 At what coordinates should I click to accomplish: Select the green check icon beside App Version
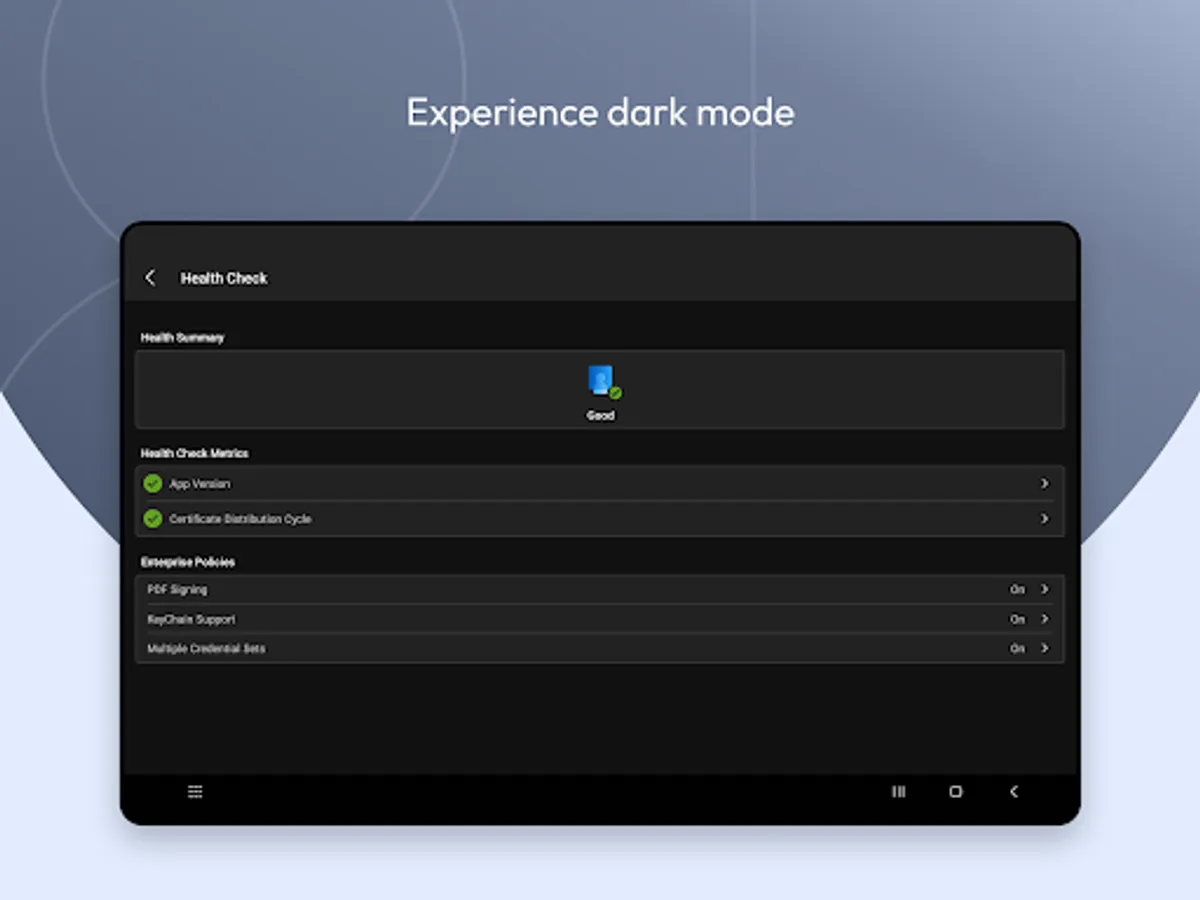tap(152, 484)
